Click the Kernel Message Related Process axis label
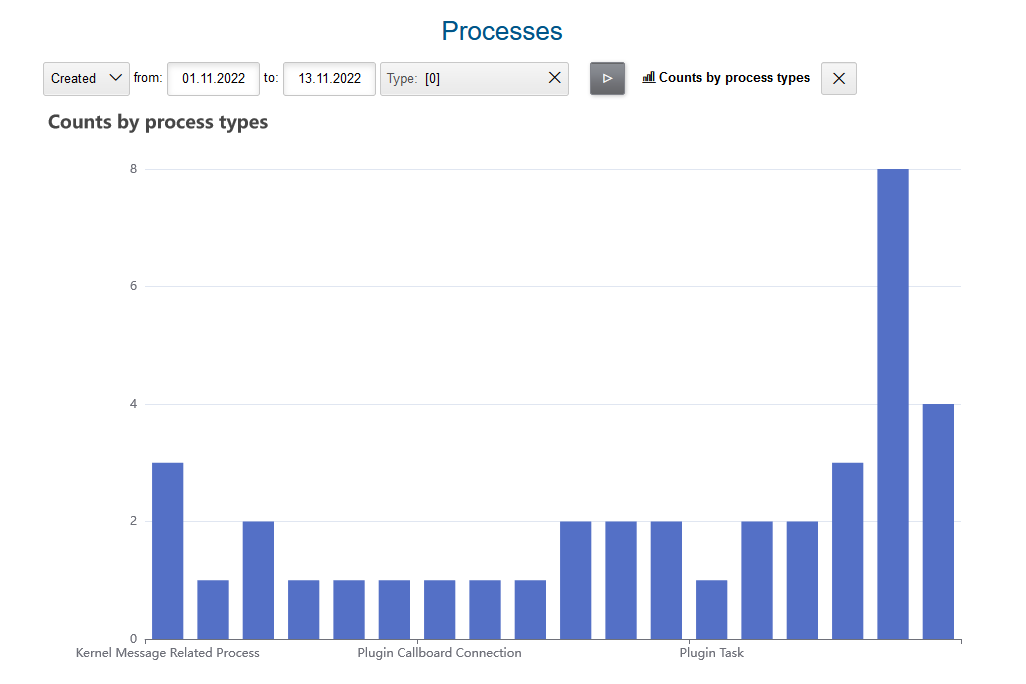 (168, 653)
